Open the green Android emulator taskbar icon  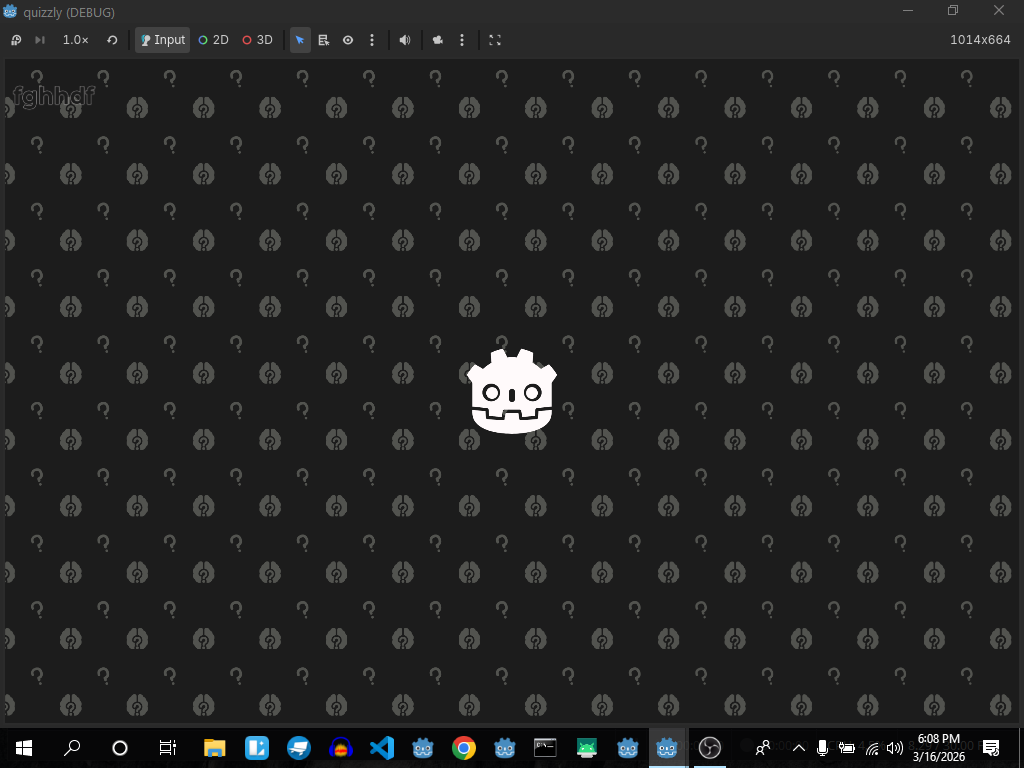(586, 748)
